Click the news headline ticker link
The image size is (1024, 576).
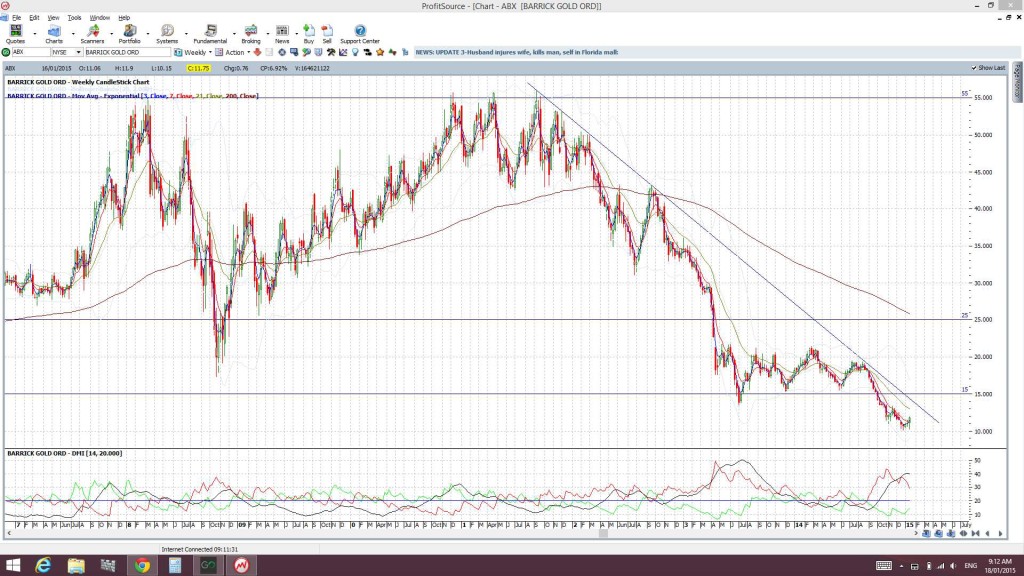tap(517, 52)
